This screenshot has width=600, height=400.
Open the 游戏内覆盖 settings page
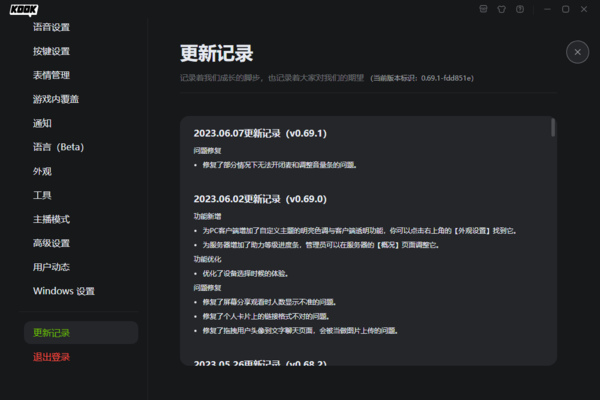[x=56, y=99]
